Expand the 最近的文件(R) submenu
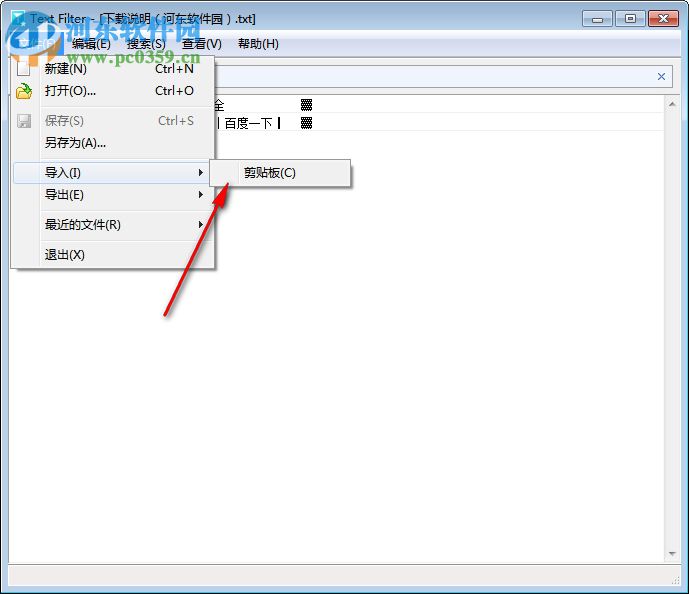The width and height of the screenshot is (689, 594). tap(114, 225)
